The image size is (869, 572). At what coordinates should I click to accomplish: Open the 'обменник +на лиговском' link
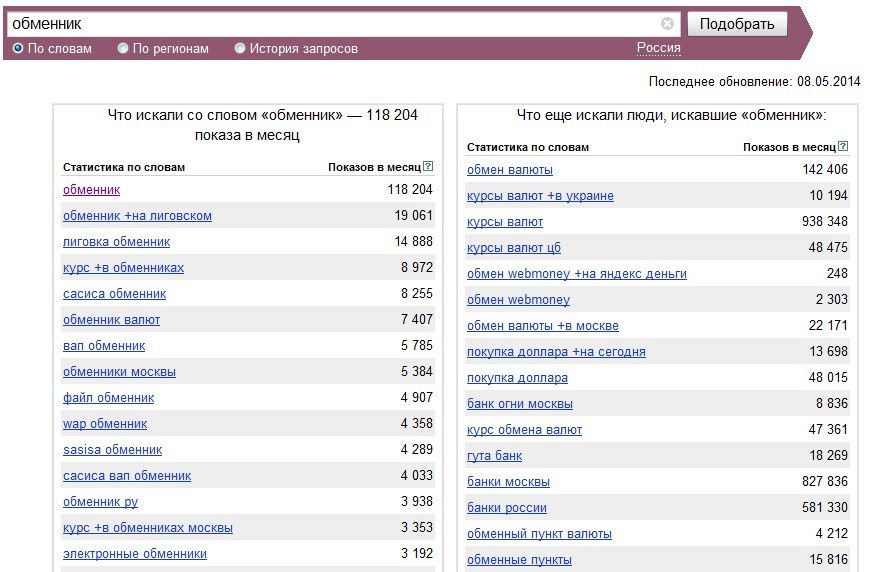point(137,216)
